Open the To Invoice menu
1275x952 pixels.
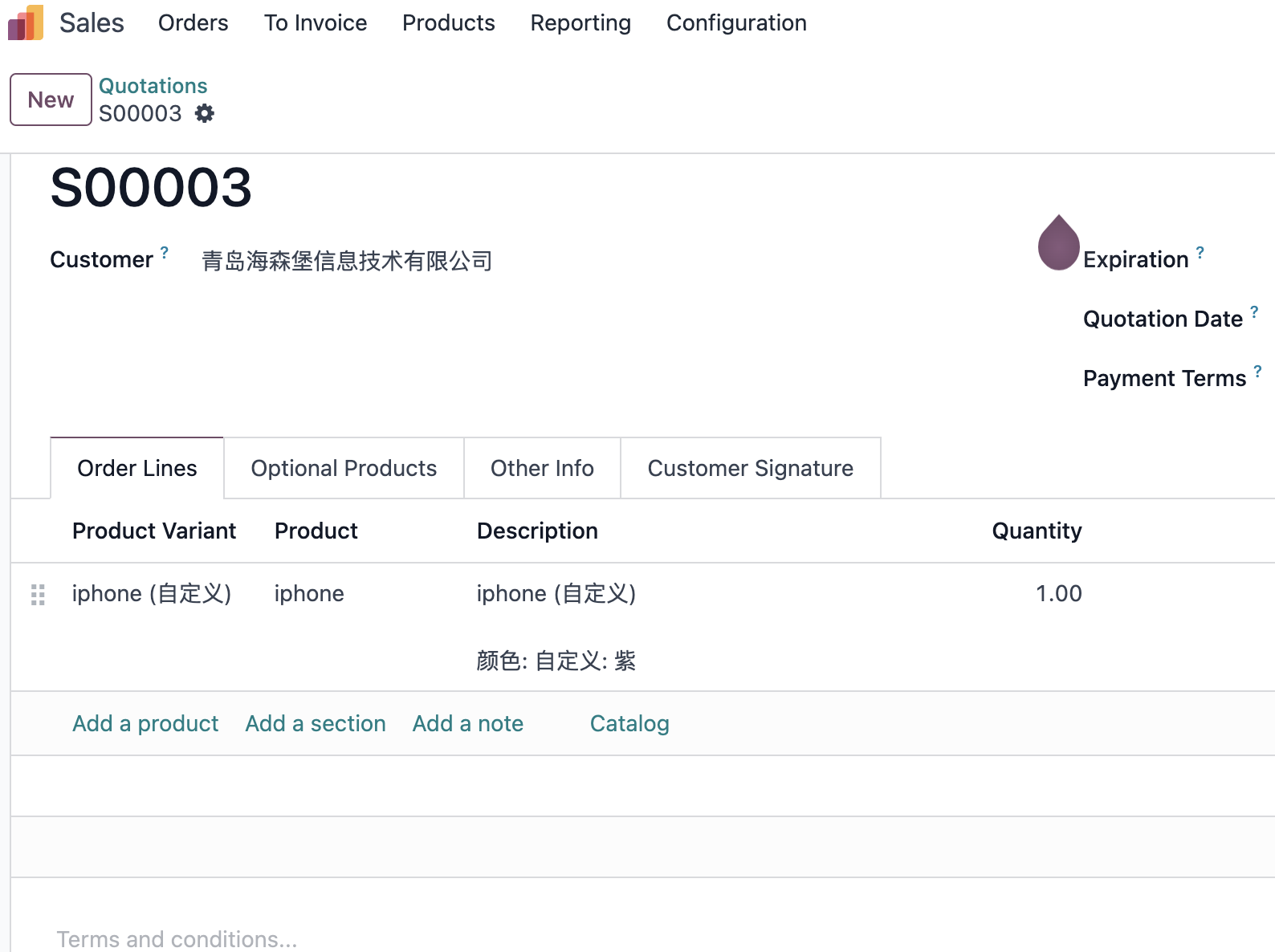pos(316,22)
